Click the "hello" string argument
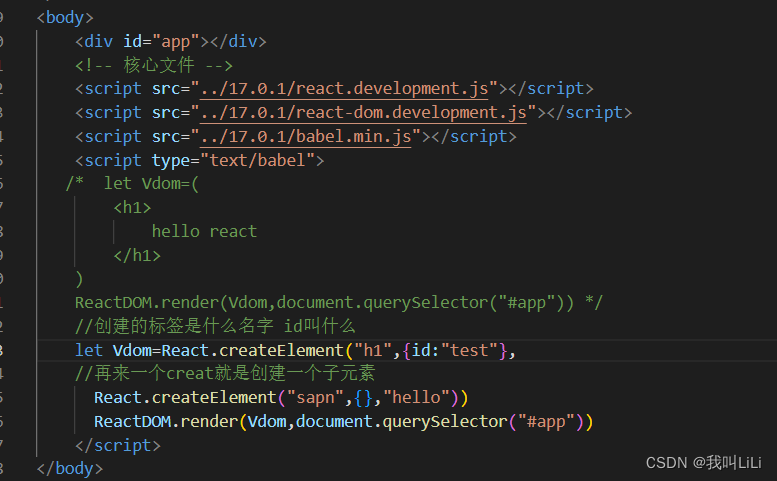Screen dimensions: 777x481 tap(416, 397)
